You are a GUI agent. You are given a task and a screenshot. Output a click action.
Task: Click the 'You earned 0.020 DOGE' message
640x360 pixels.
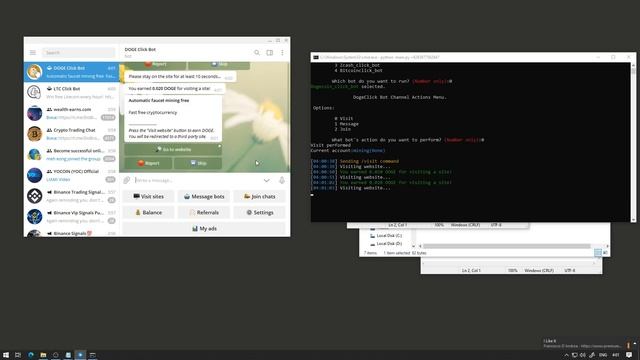click(x=175, y=89)
